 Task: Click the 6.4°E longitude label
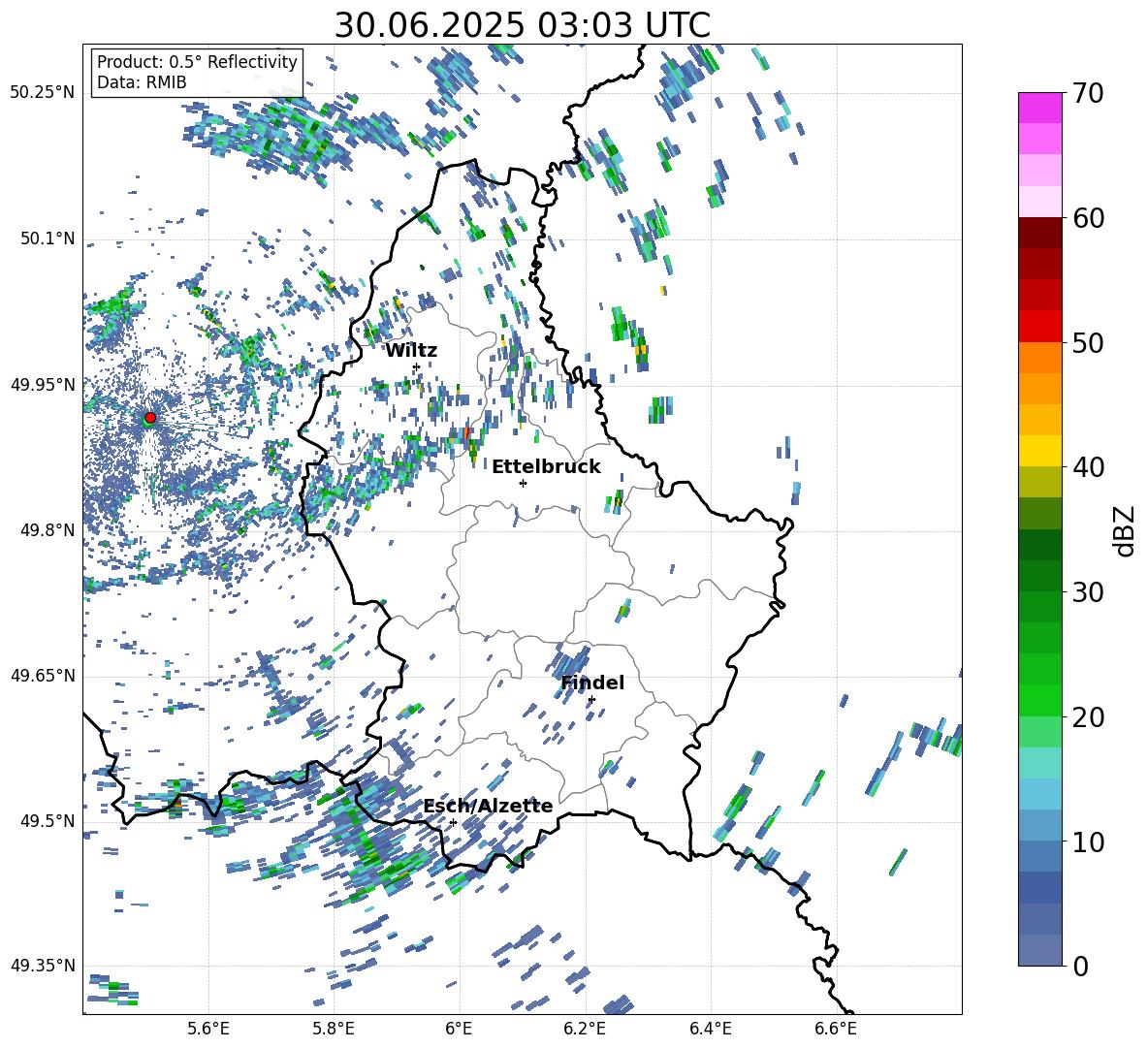(x=710, y=1029)
